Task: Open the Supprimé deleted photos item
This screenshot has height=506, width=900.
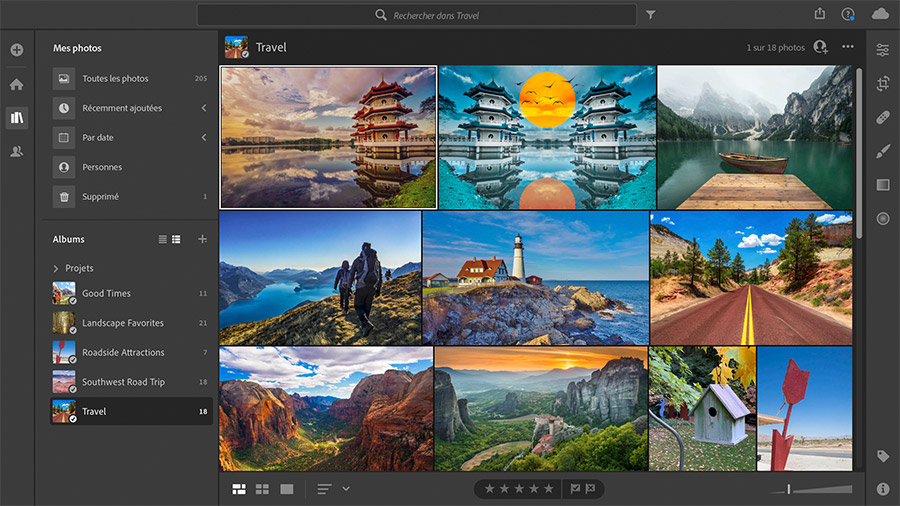Action: click(100, 197)
